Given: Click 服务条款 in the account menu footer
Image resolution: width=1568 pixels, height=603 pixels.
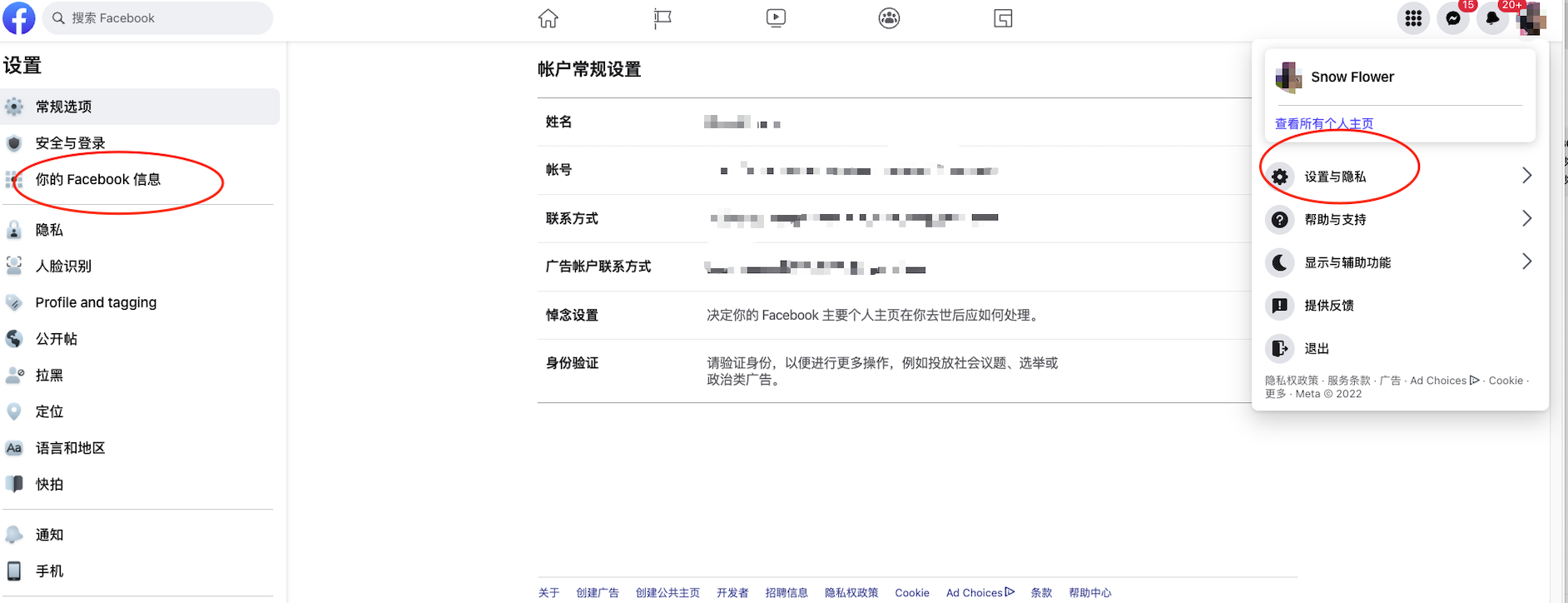Looking at the screenshot, I should tap(1349, 381).
